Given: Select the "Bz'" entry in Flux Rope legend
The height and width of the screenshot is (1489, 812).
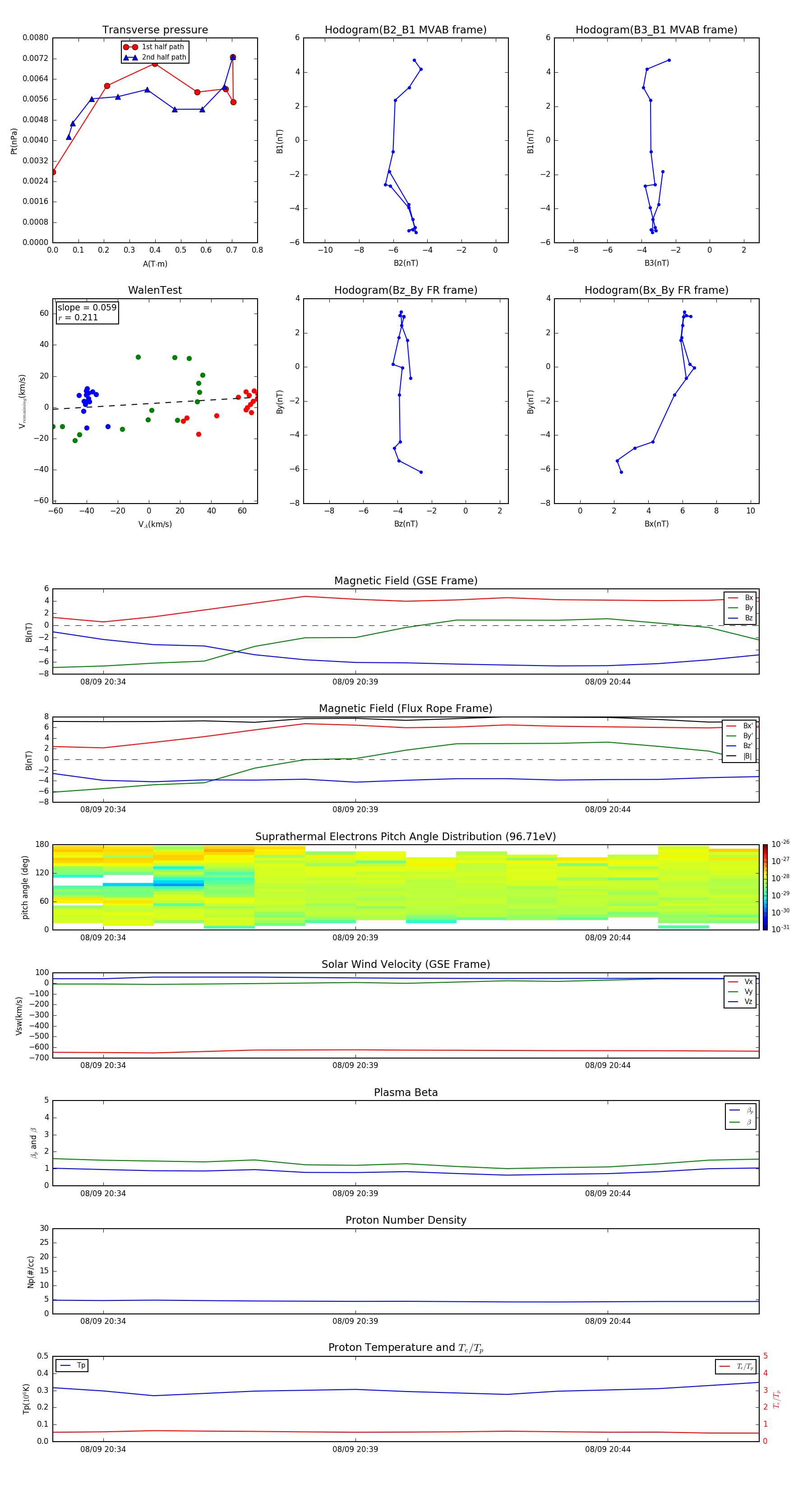Looking at the screenshot, I should 740,746.
